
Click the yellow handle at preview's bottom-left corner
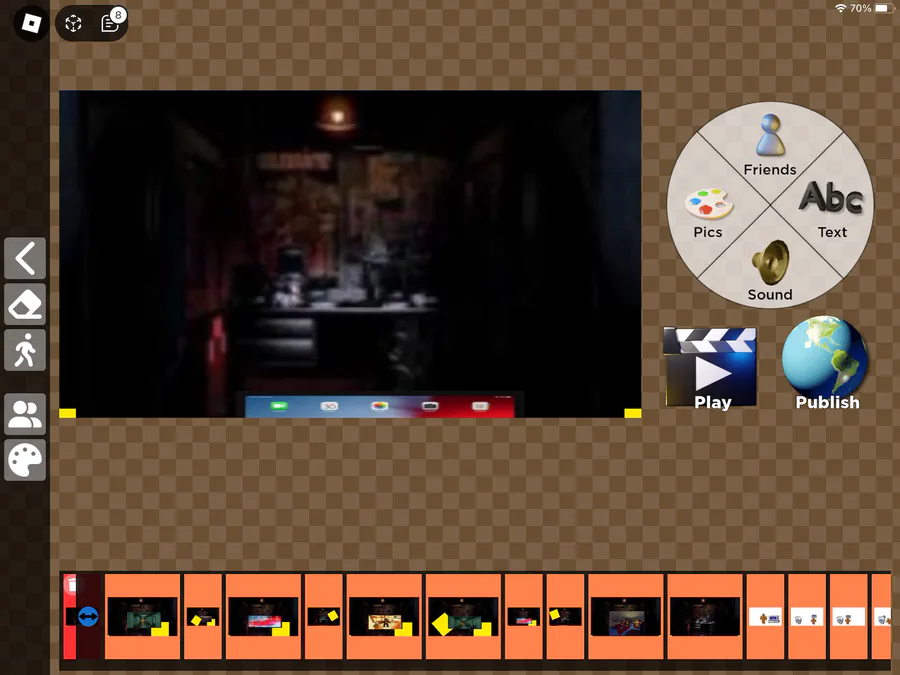(67, 413)
